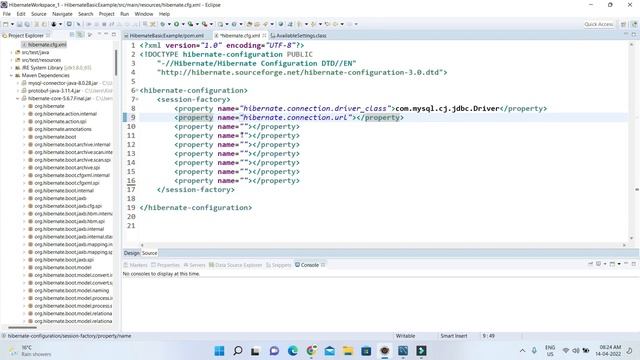This screenshot has width=640, height=360.
Task: Open the Search menu
Action: (x=86, y=14)
